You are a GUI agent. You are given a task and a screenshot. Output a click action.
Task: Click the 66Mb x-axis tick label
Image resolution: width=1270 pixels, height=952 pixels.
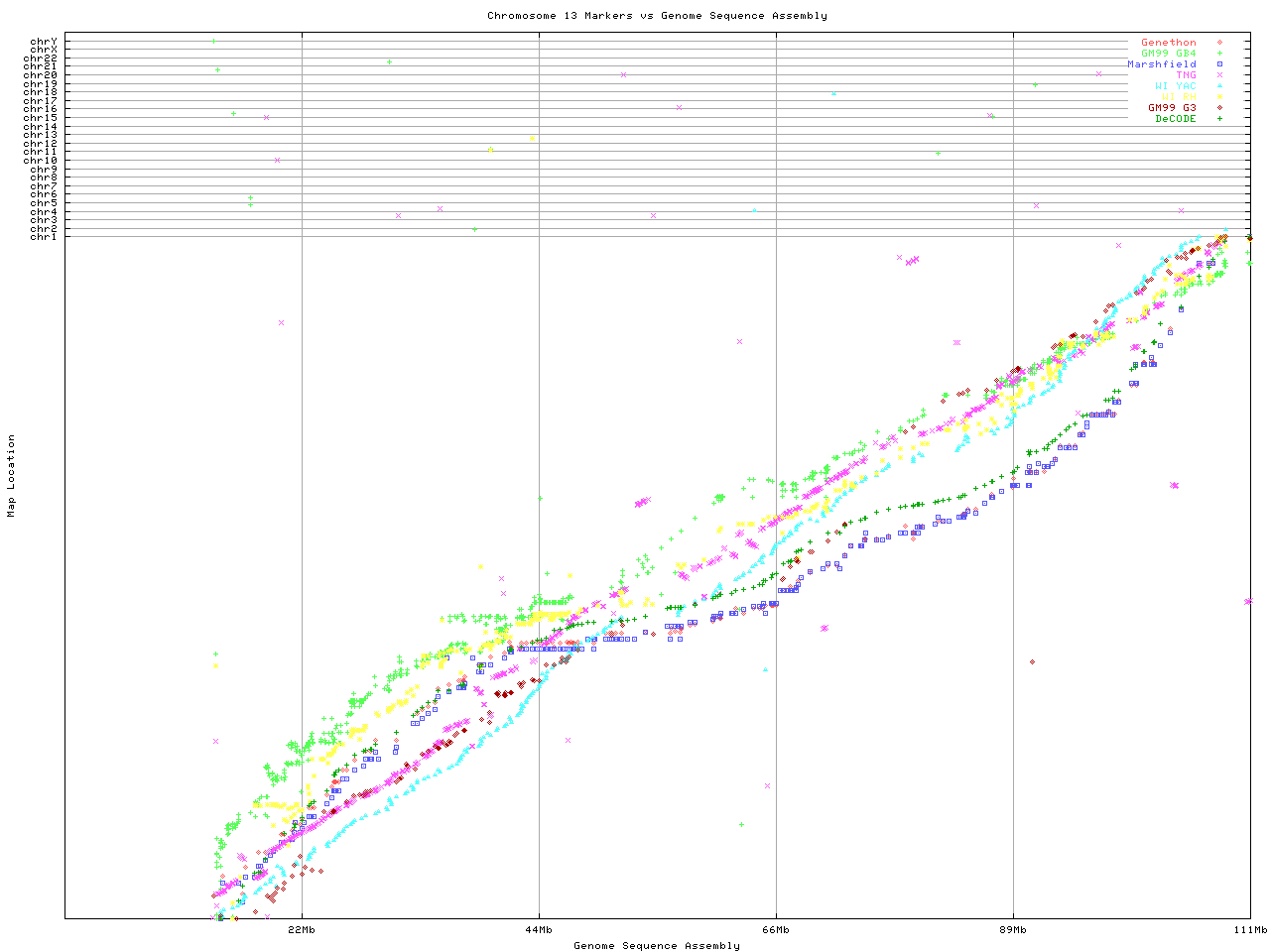pos(776,930)
